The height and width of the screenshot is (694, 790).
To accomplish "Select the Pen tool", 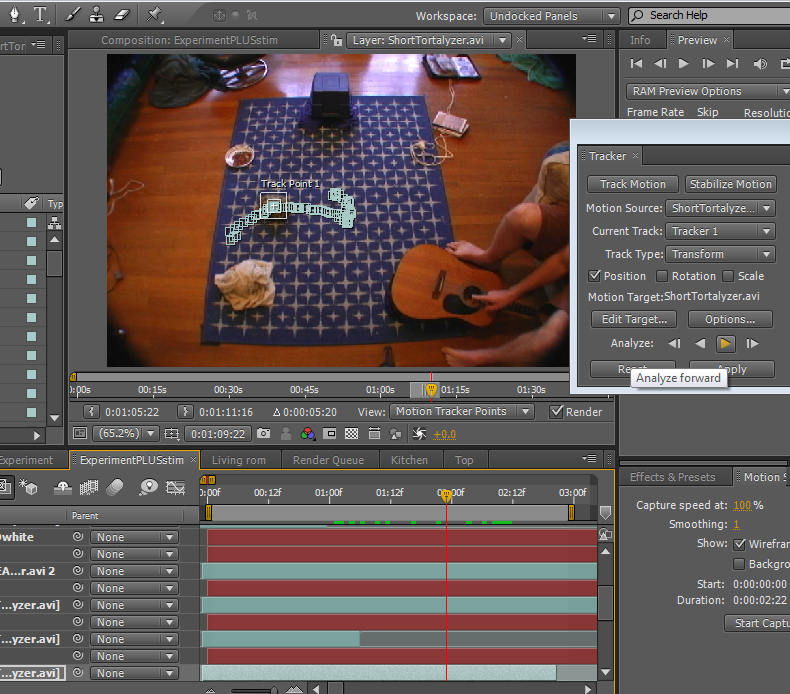I will pos(15,15).
